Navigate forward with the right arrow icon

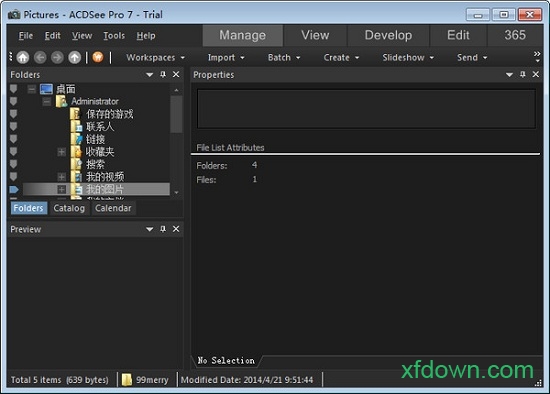(57, 58)
